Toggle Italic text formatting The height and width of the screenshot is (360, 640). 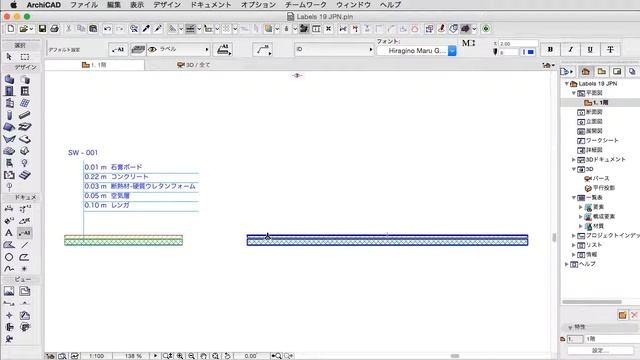[x=570, y=49]
